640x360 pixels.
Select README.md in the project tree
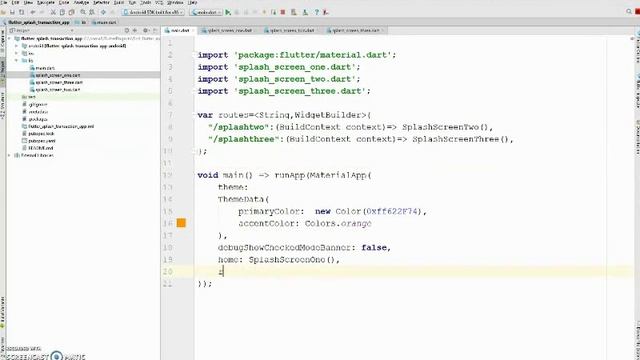[40, 148]
